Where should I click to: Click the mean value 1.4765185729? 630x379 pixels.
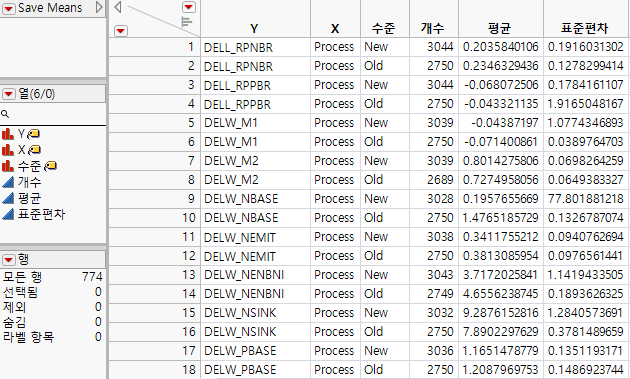click(501, 218)
